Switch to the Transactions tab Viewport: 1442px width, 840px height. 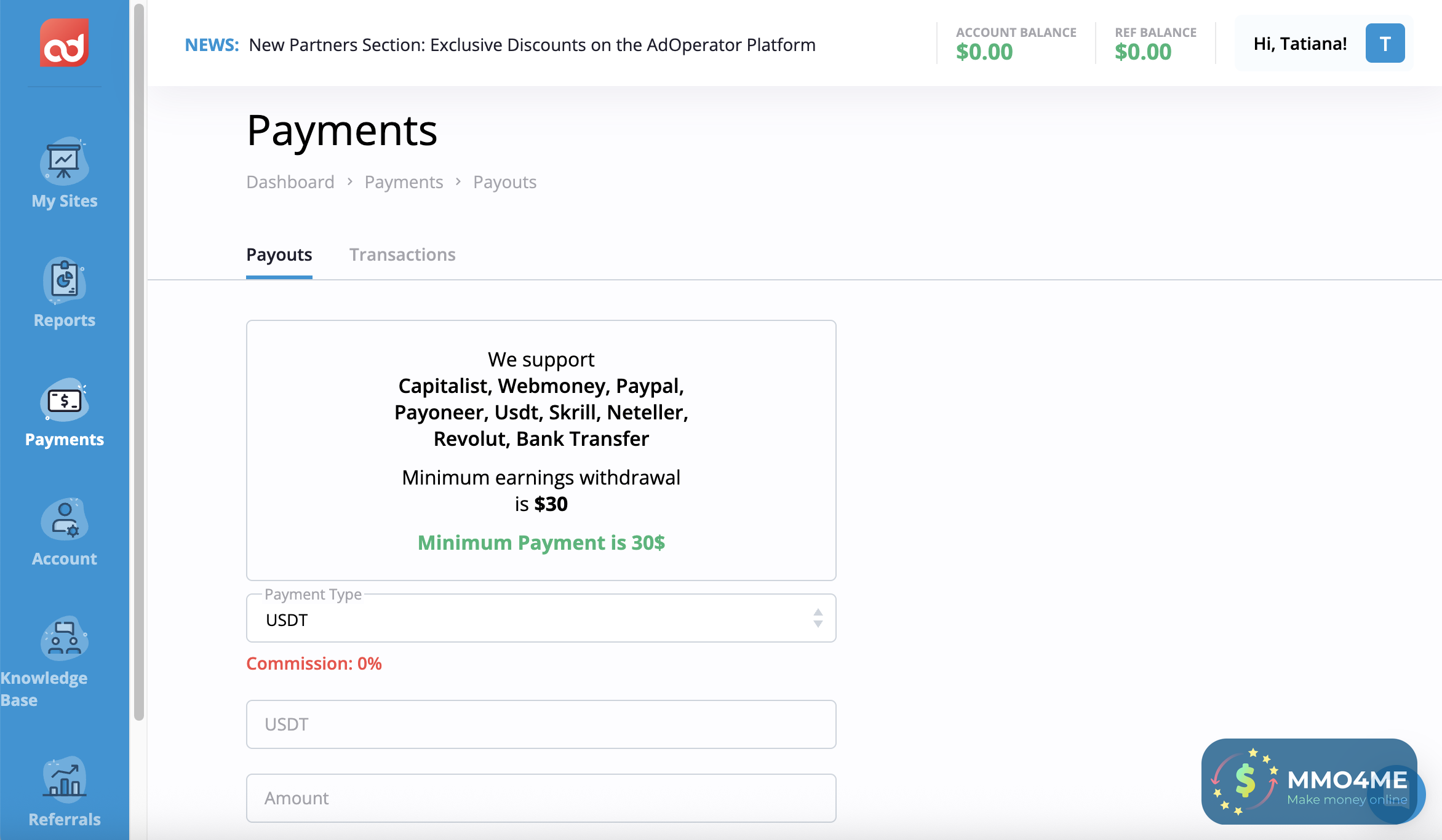[402, 255]
